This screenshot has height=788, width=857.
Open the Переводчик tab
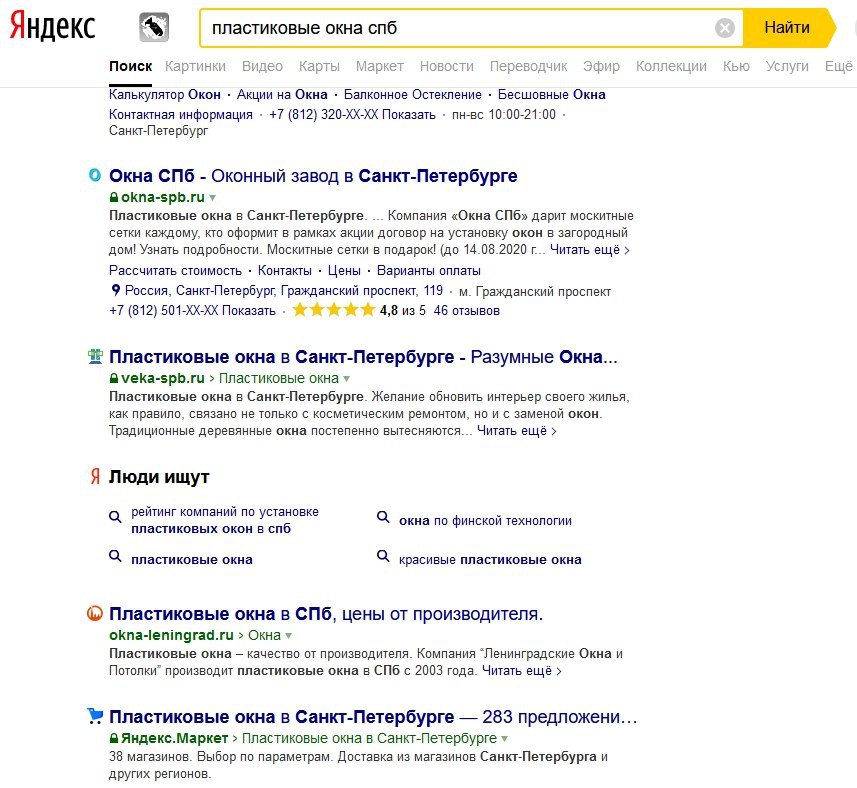click(x=529, y=66)
